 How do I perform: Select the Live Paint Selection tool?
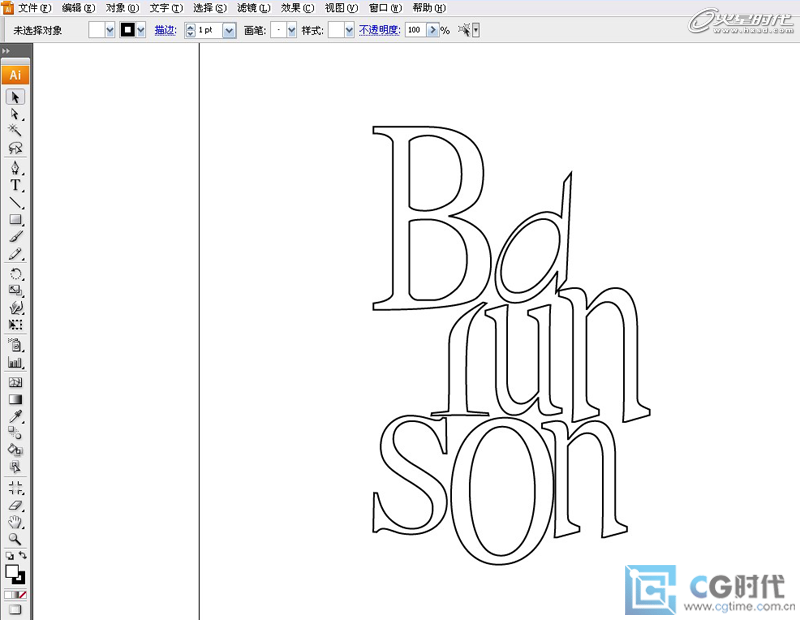[x=15, y=466]
